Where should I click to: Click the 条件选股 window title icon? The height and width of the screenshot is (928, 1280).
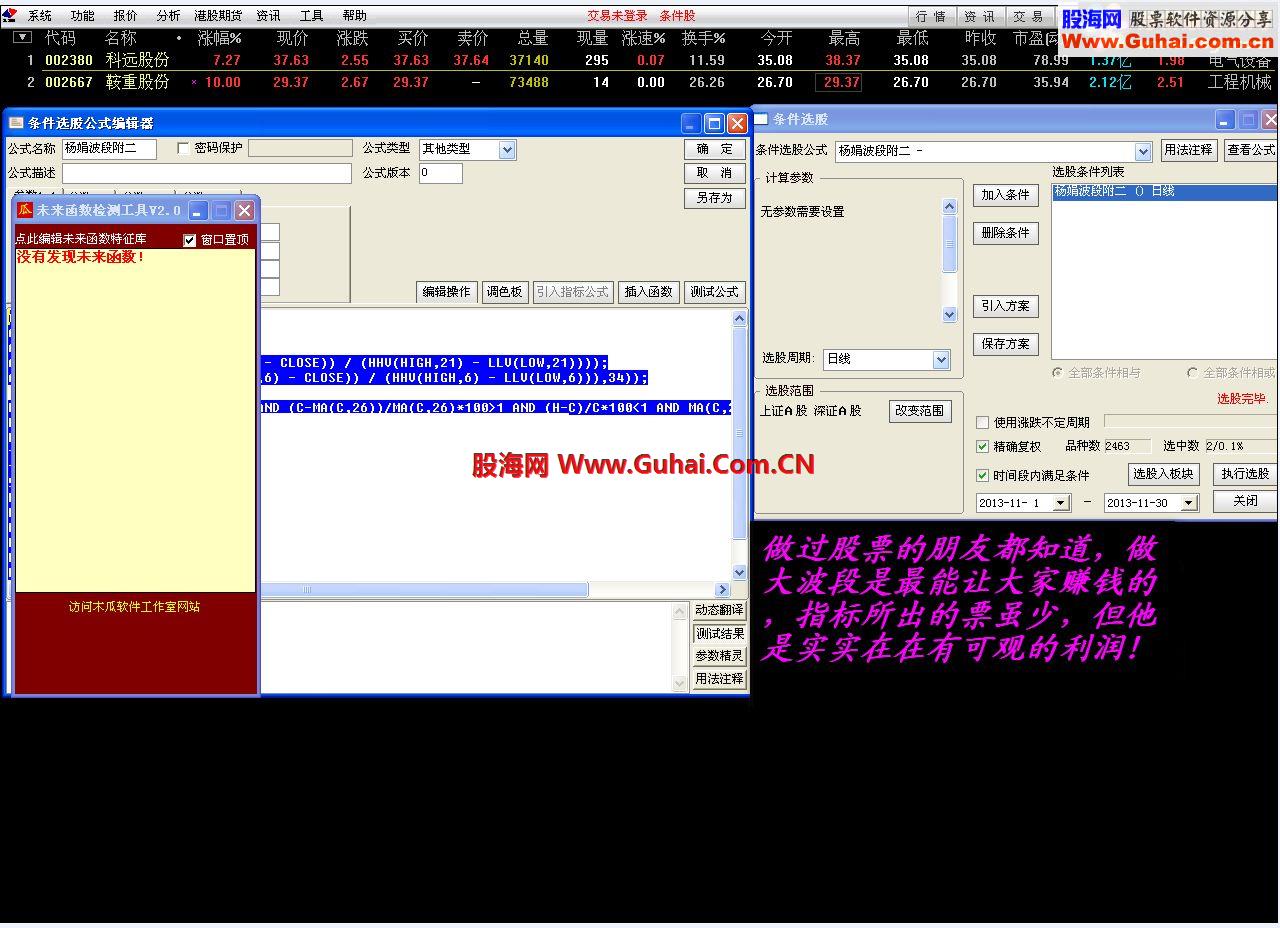761,119
